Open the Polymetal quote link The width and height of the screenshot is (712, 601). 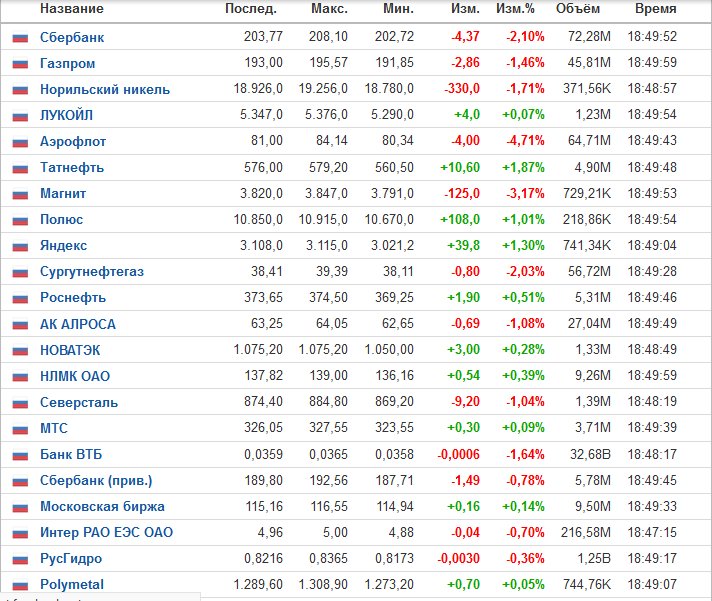tap(72, 584)
